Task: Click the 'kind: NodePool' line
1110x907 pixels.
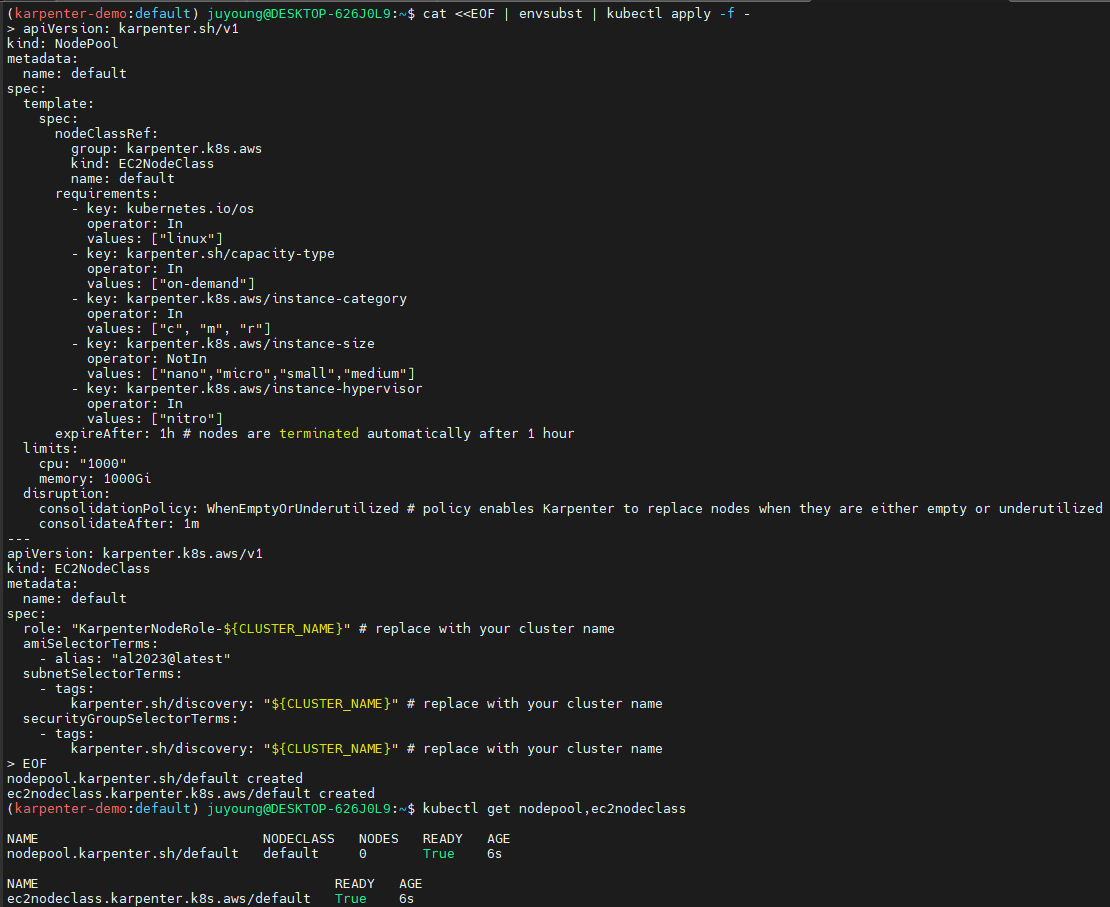Action: 62,43
